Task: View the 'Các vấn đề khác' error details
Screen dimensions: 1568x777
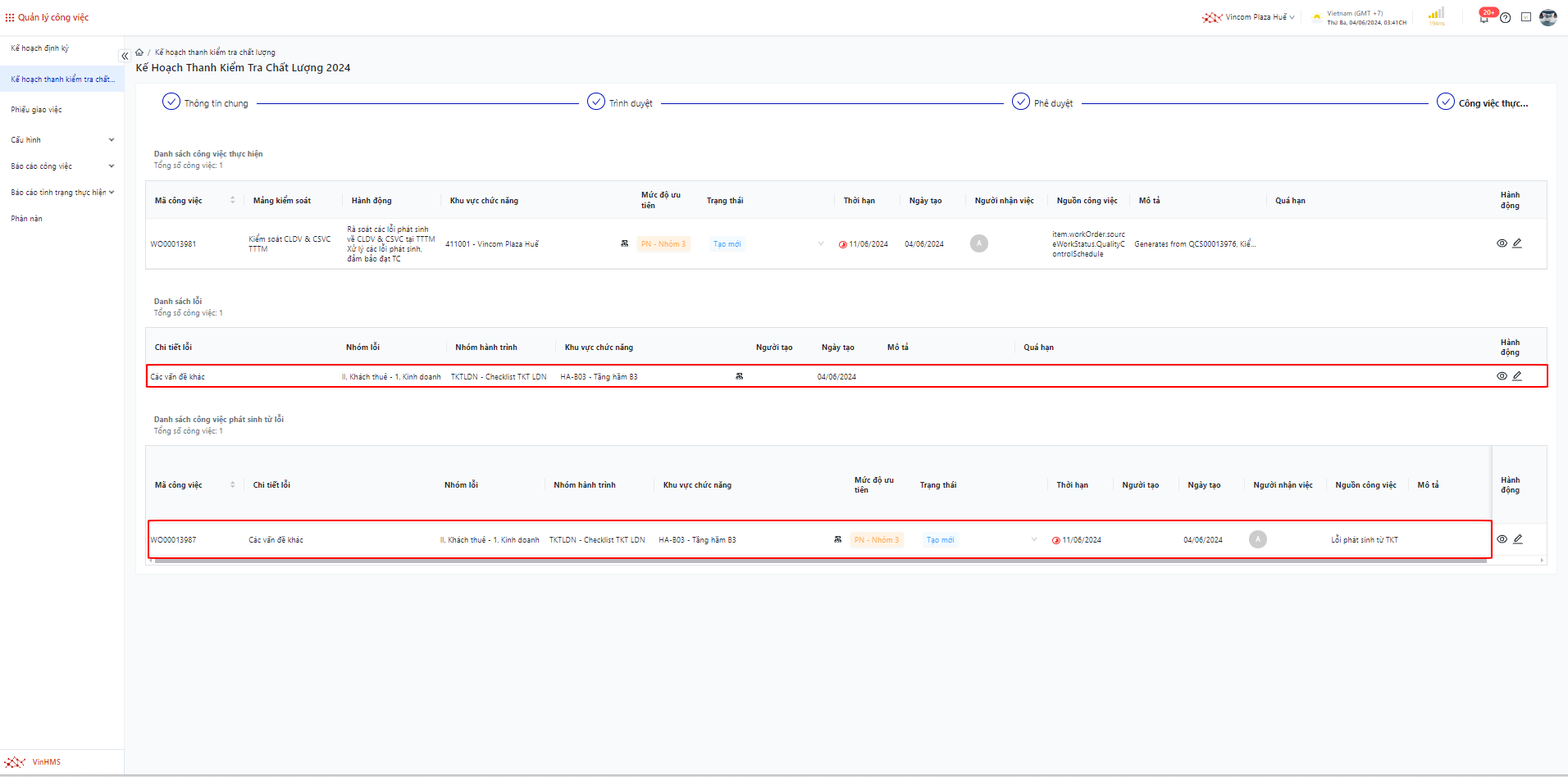Action: tap(1502, 376)
